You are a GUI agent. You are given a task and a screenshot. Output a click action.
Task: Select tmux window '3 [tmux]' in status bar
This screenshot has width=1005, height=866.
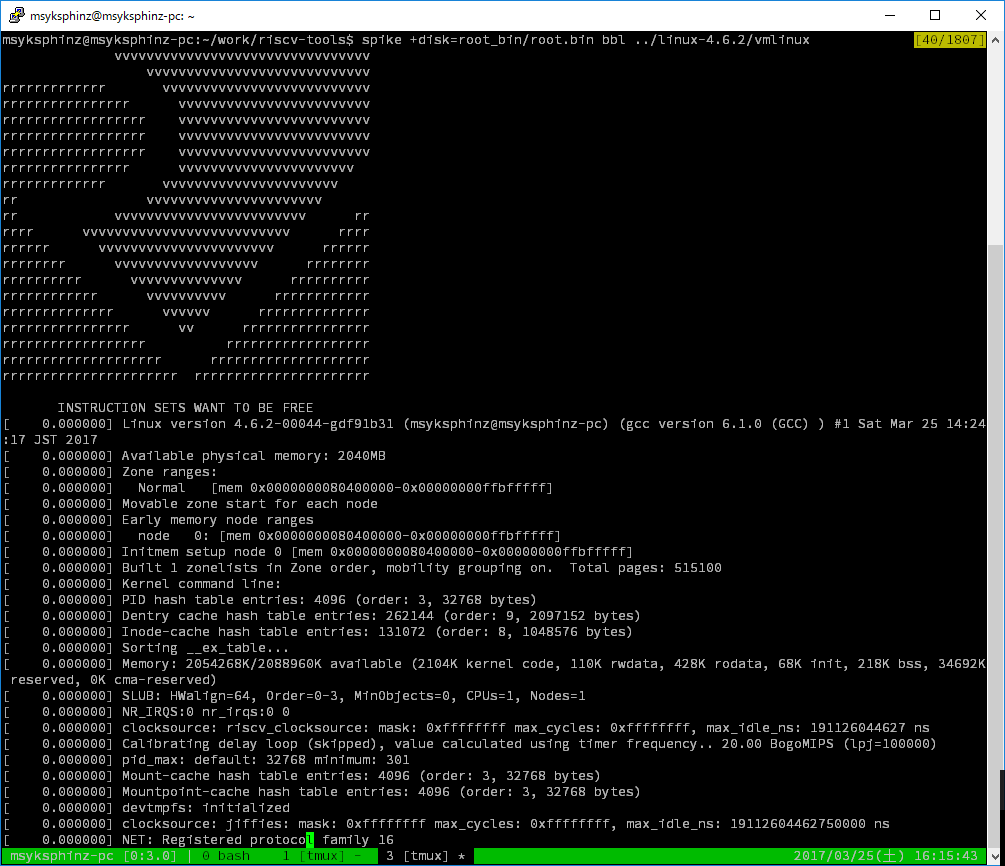point(425,856)
